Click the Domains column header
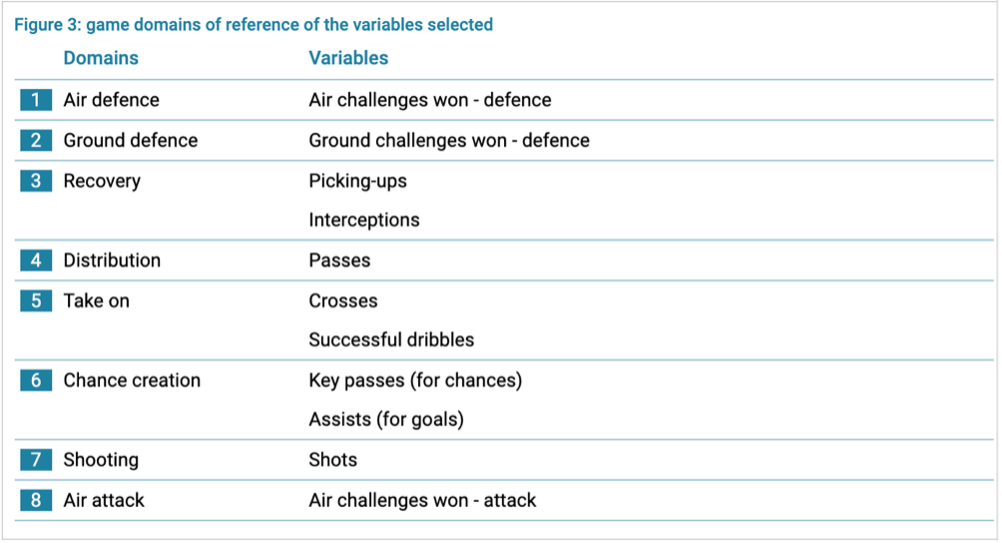Image resolution: width=1002 pixels, height=543 pixels. (101, 58)
